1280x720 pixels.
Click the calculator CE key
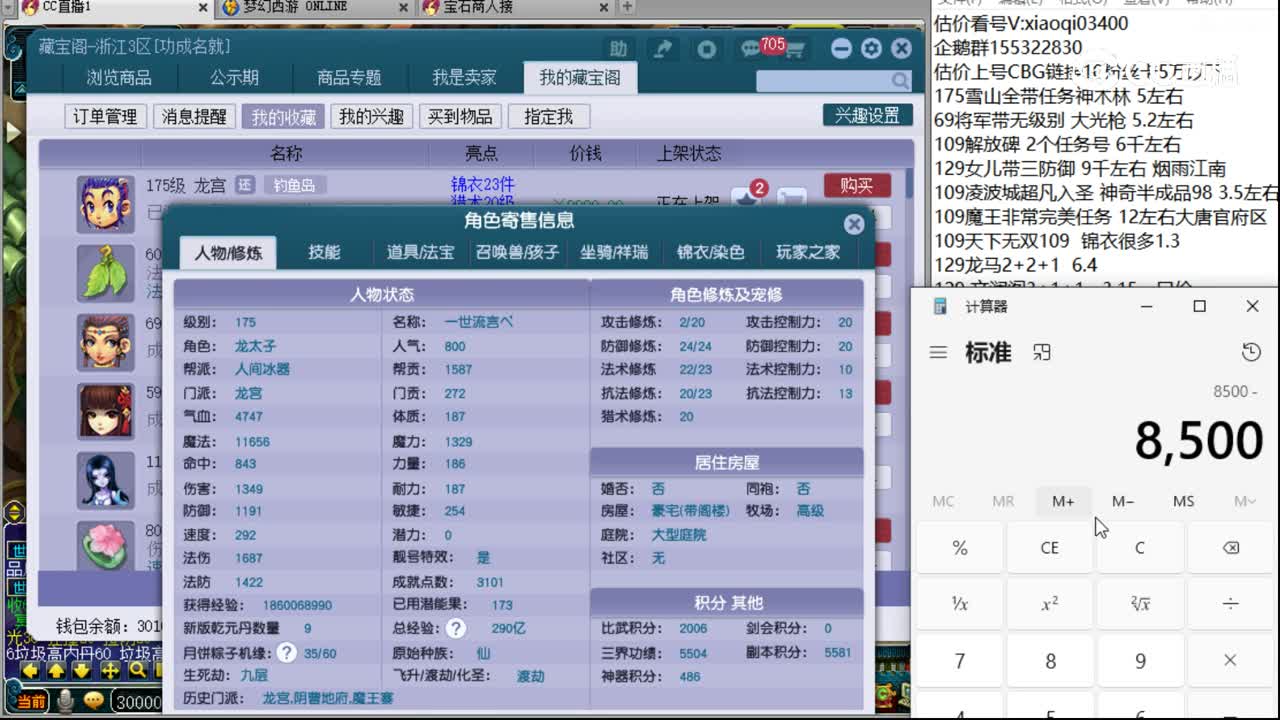[1050, 548]
